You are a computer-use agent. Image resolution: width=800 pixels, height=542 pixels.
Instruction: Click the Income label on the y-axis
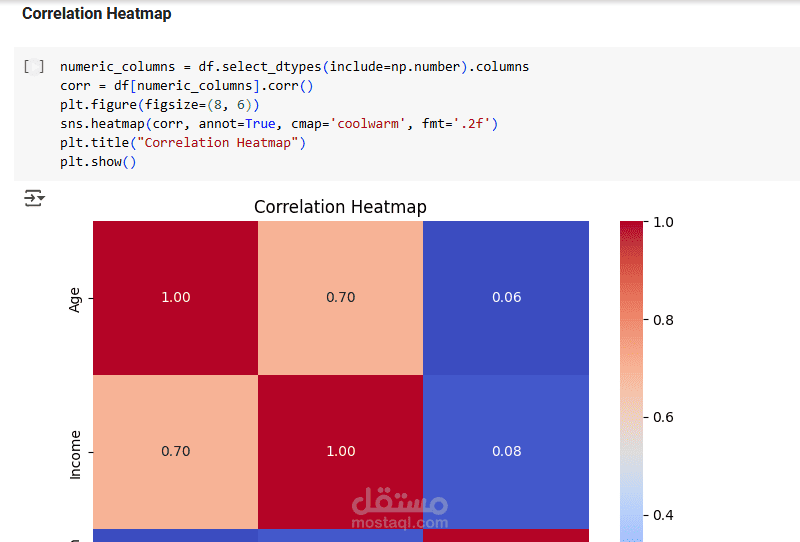(x=74, y=455)
